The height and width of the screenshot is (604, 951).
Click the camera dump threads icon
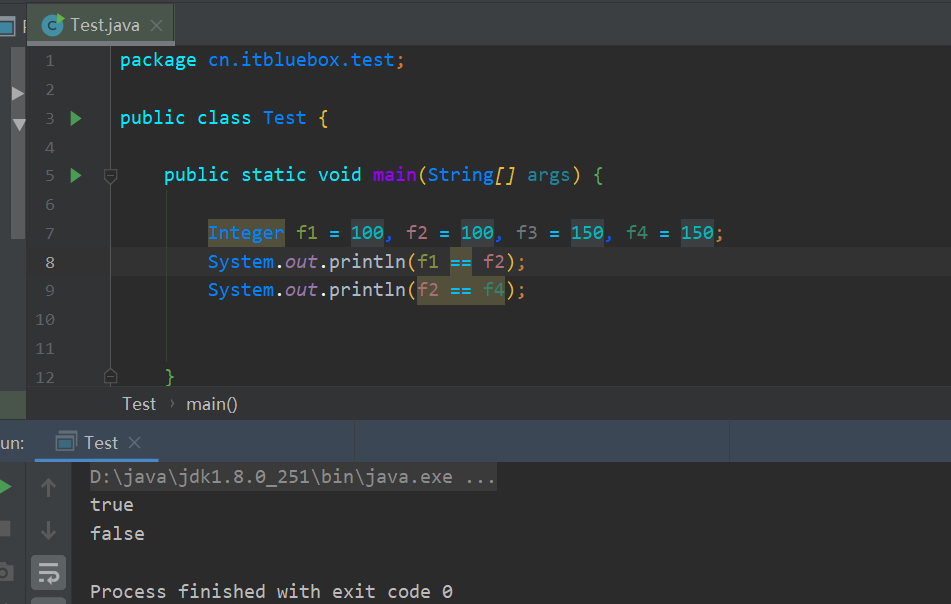tap(5, 571)
